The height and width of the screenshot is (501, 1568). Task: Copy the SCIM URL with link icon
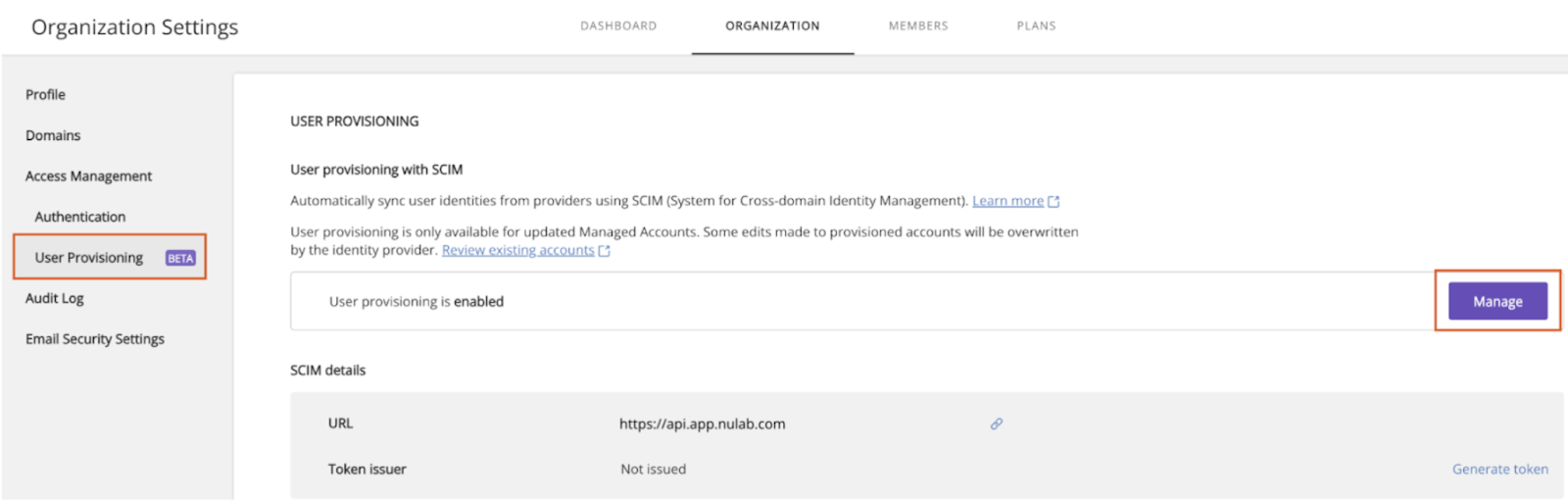click(x=996, y=424)
